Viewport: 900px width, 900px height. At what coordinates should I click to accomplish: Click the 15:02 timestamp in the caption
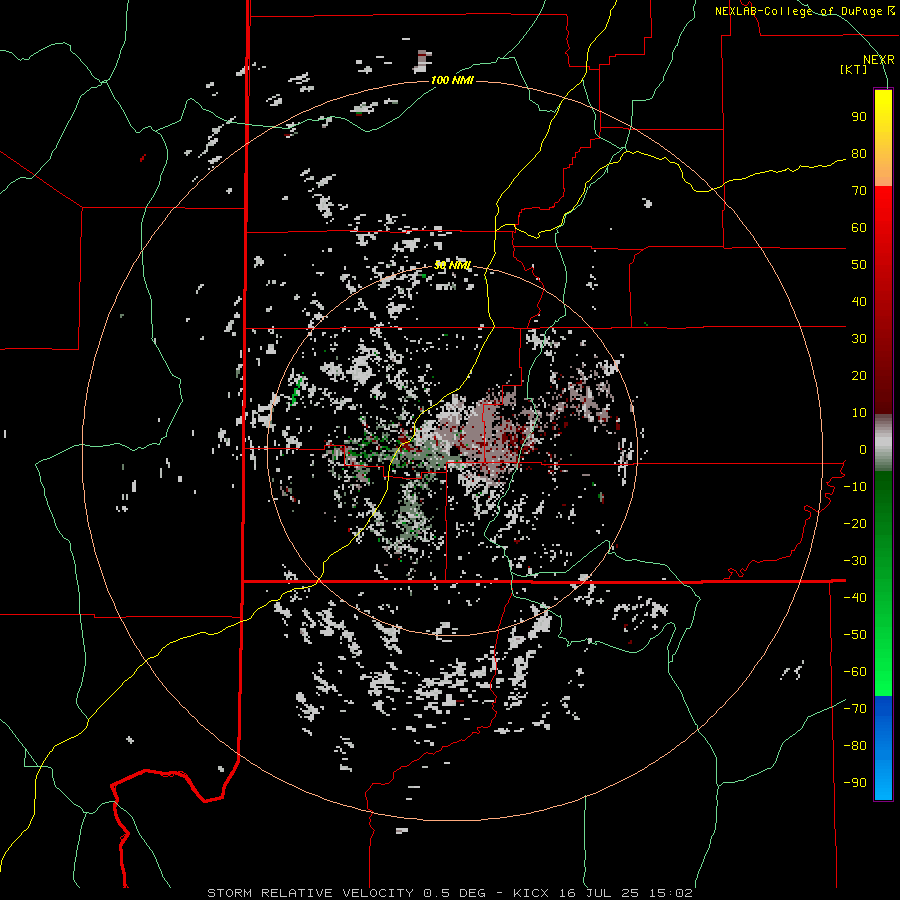click(x=670, y=893)
